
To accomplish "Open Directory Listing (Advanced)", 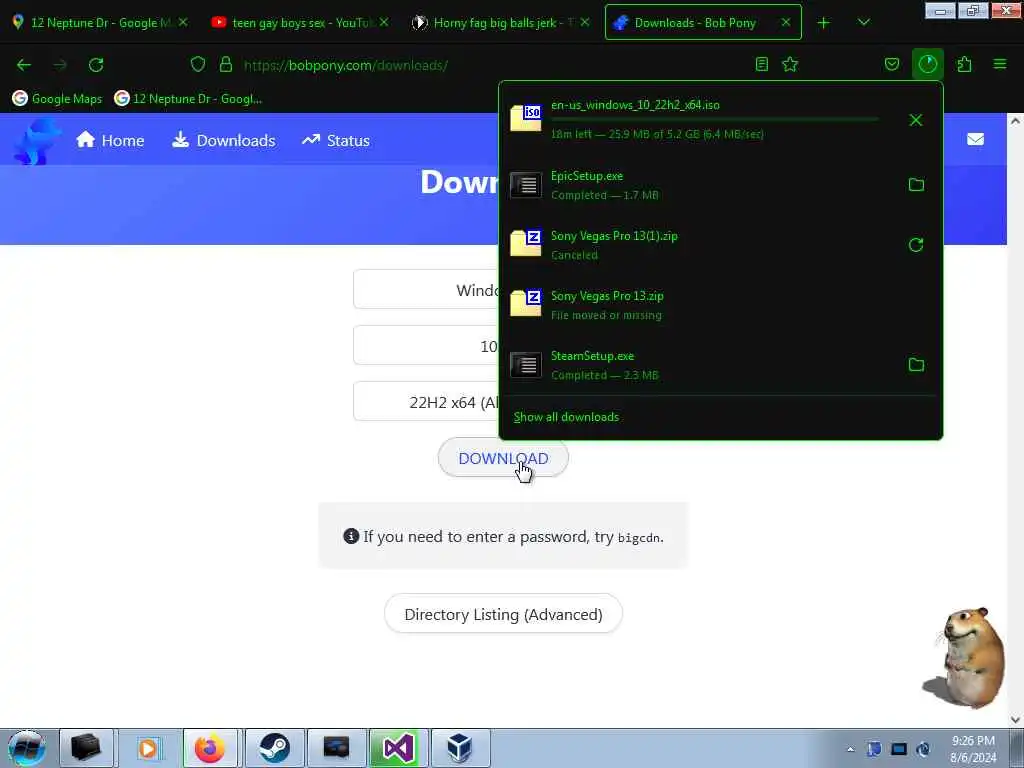I will (503, 614).
